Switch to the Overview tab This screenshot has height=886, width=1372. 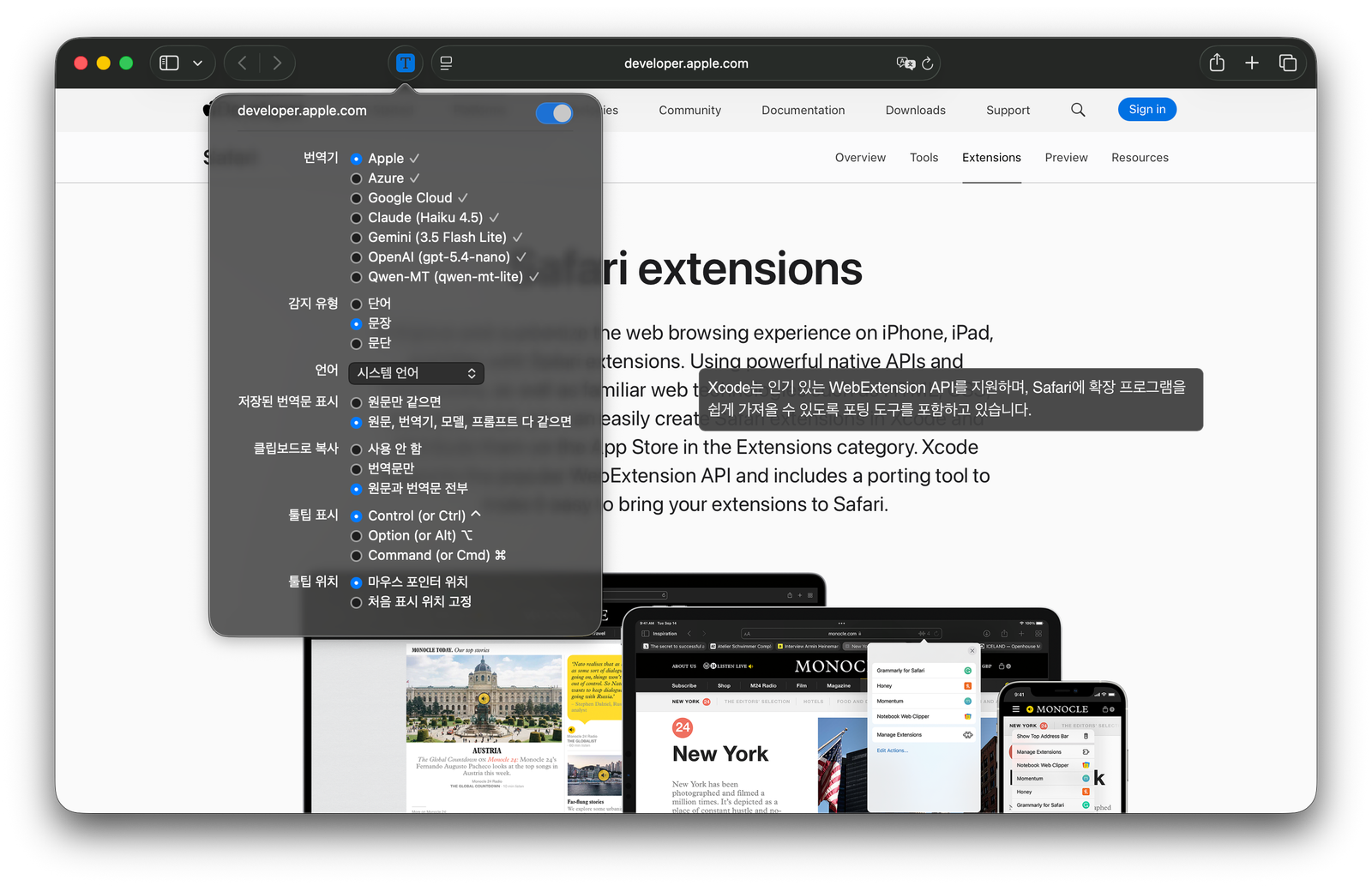click(861, 158)
